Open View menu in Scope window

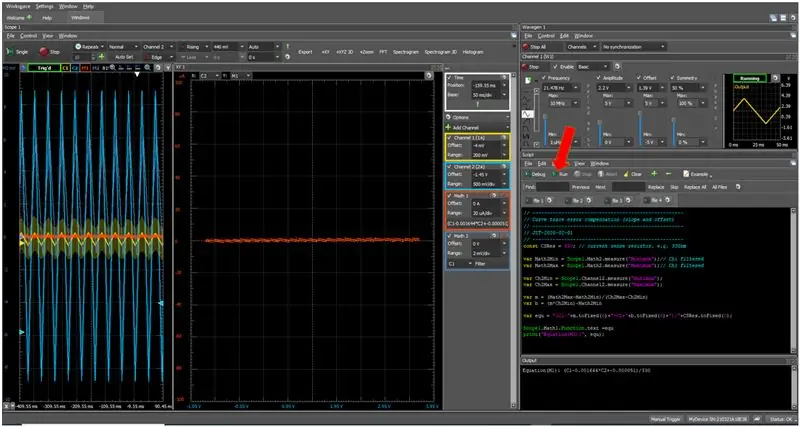point(47,36)
